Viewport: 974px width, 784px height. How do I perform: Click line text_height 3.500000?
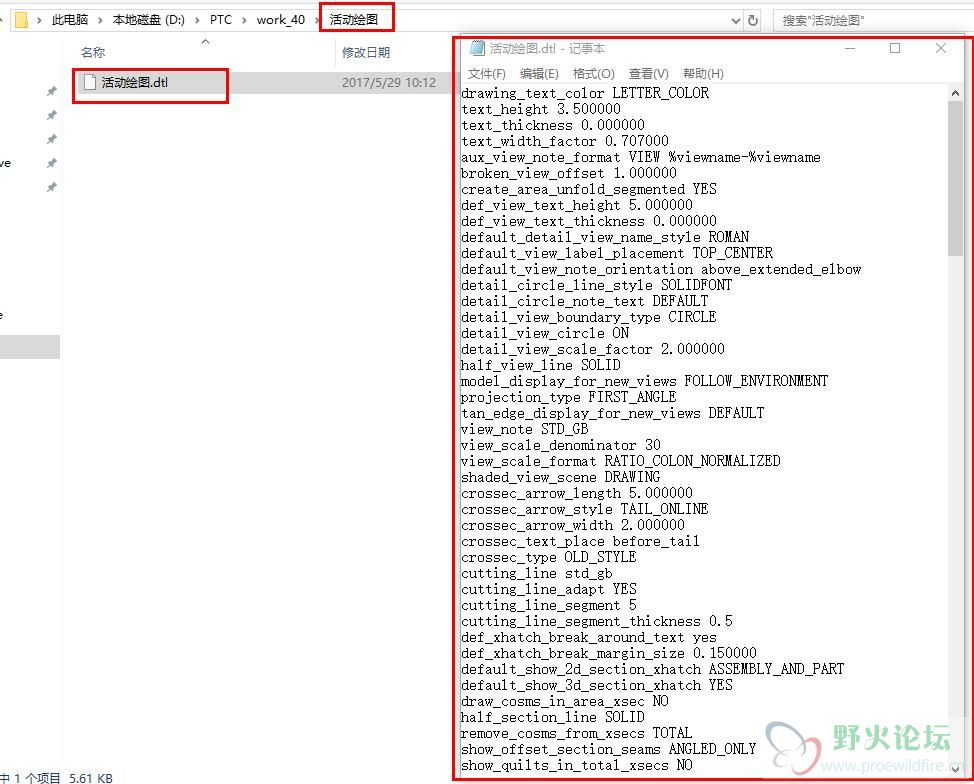pos(540,109)
